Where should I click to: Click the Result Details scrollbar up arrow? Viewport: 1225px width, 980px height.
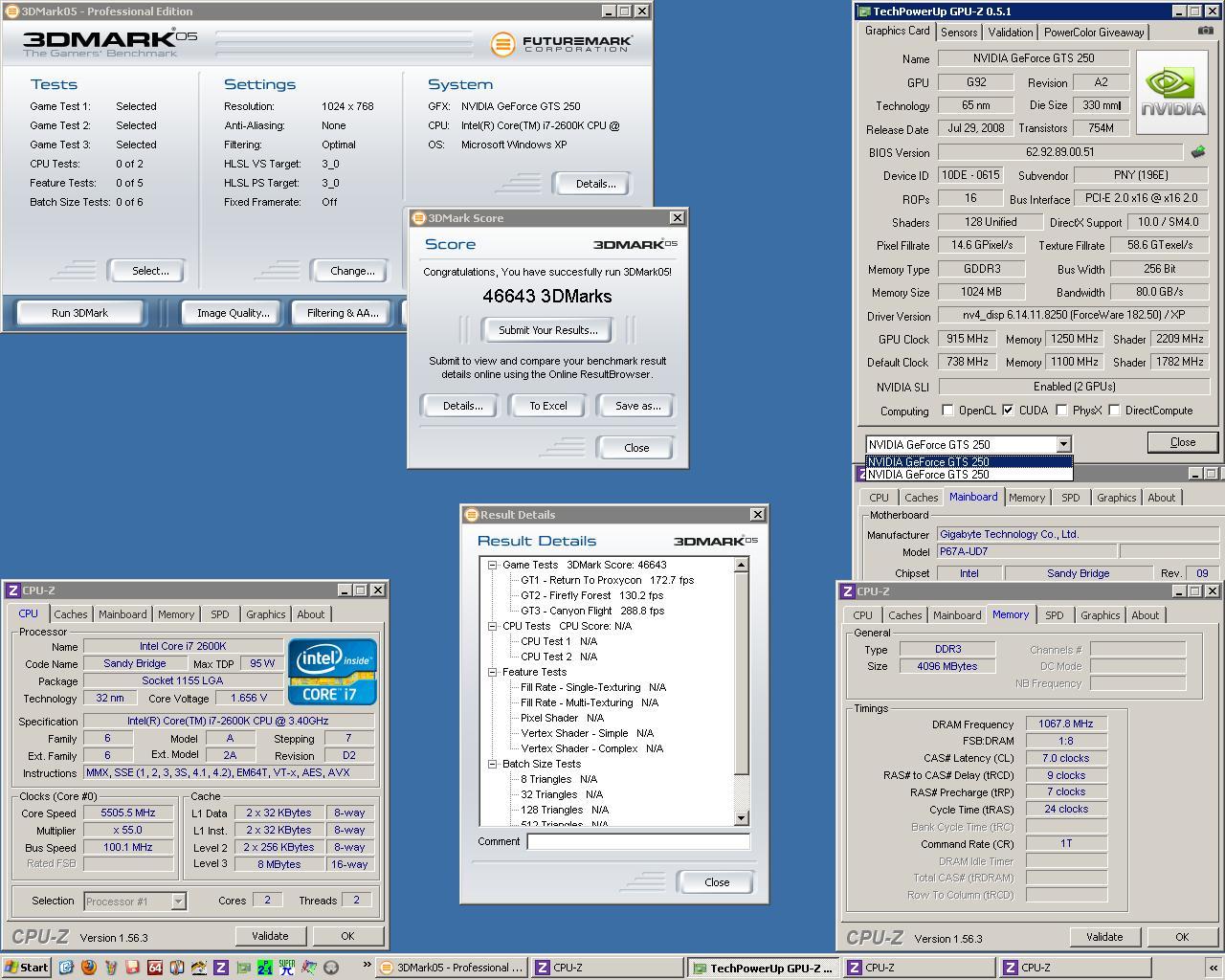741,565
